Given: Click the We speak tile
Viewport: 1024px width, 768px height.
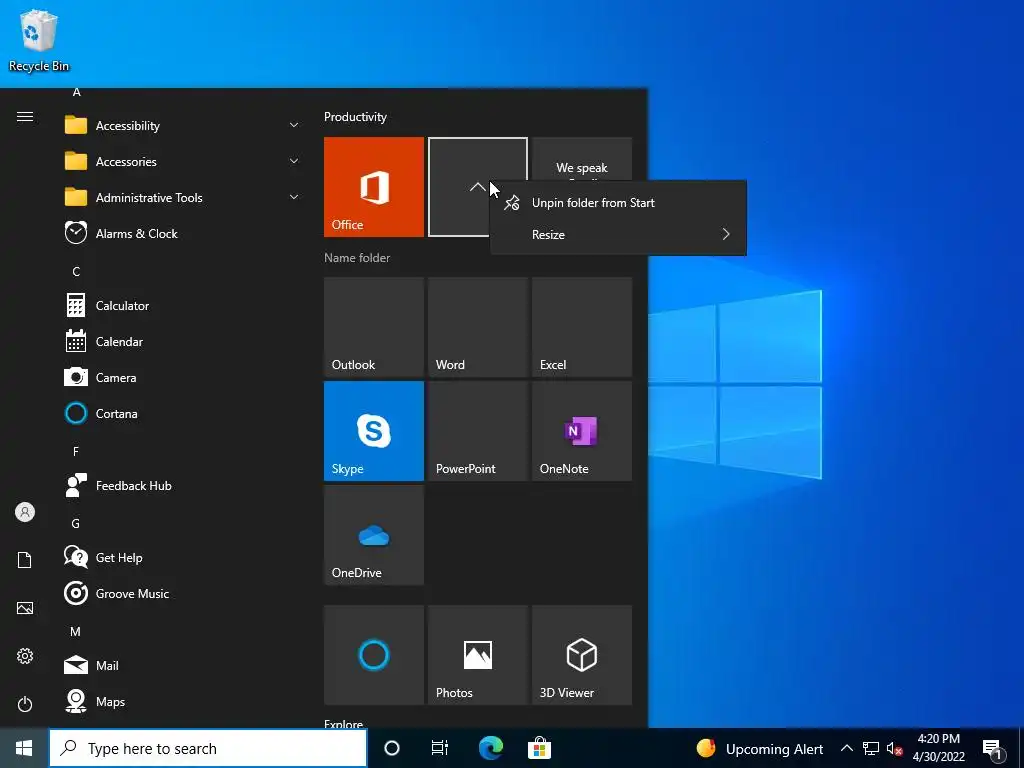Looking at the screenshot, I should [x=582, y=158].
